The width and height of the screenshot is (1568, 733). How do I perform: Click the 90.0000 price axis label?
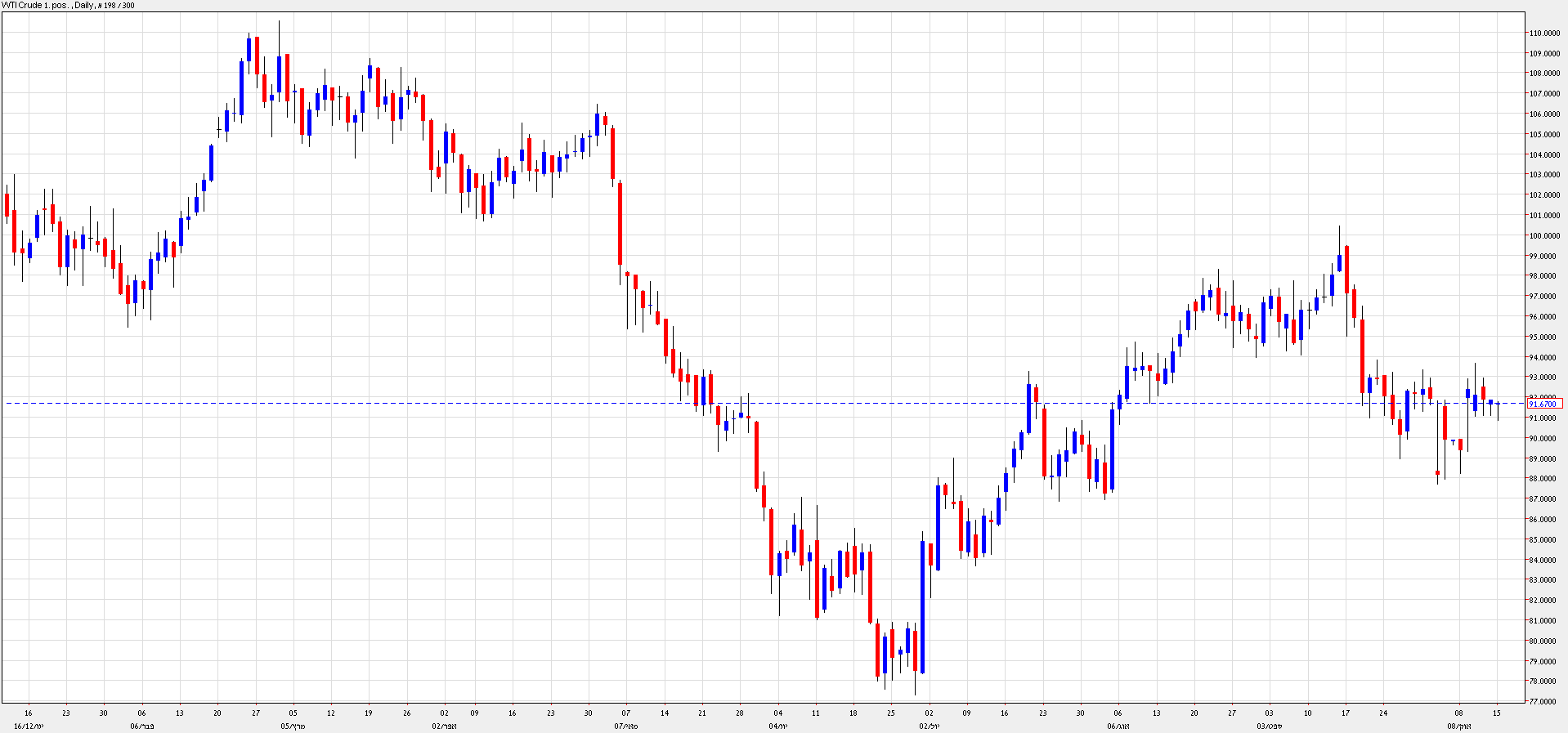pyautogui.click(x=1544, y=439)
